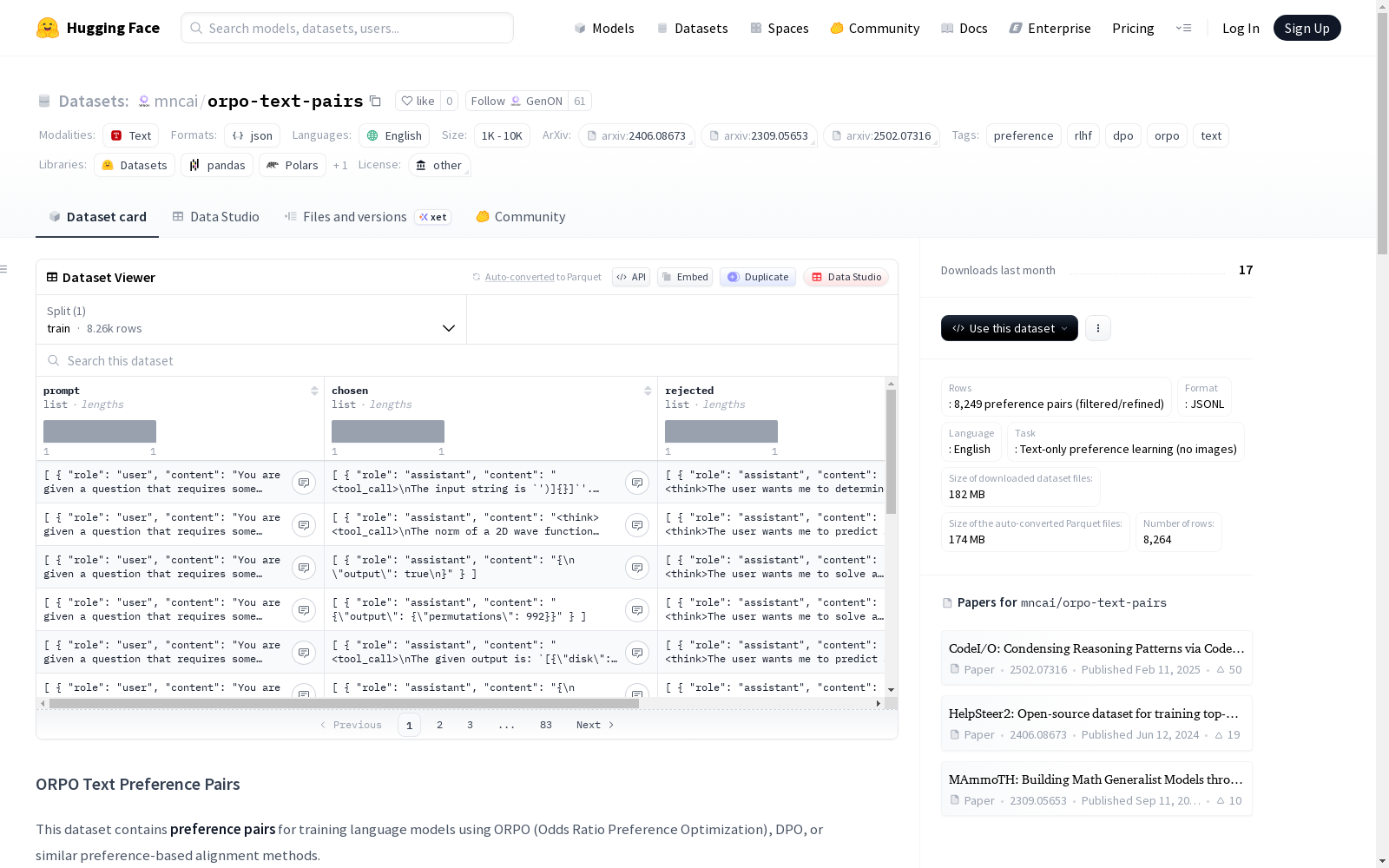Image resolution: width=1389 pixels, height=868 pixels.
Task: Open chat icon for first prompt row
Action: [304, 482]
